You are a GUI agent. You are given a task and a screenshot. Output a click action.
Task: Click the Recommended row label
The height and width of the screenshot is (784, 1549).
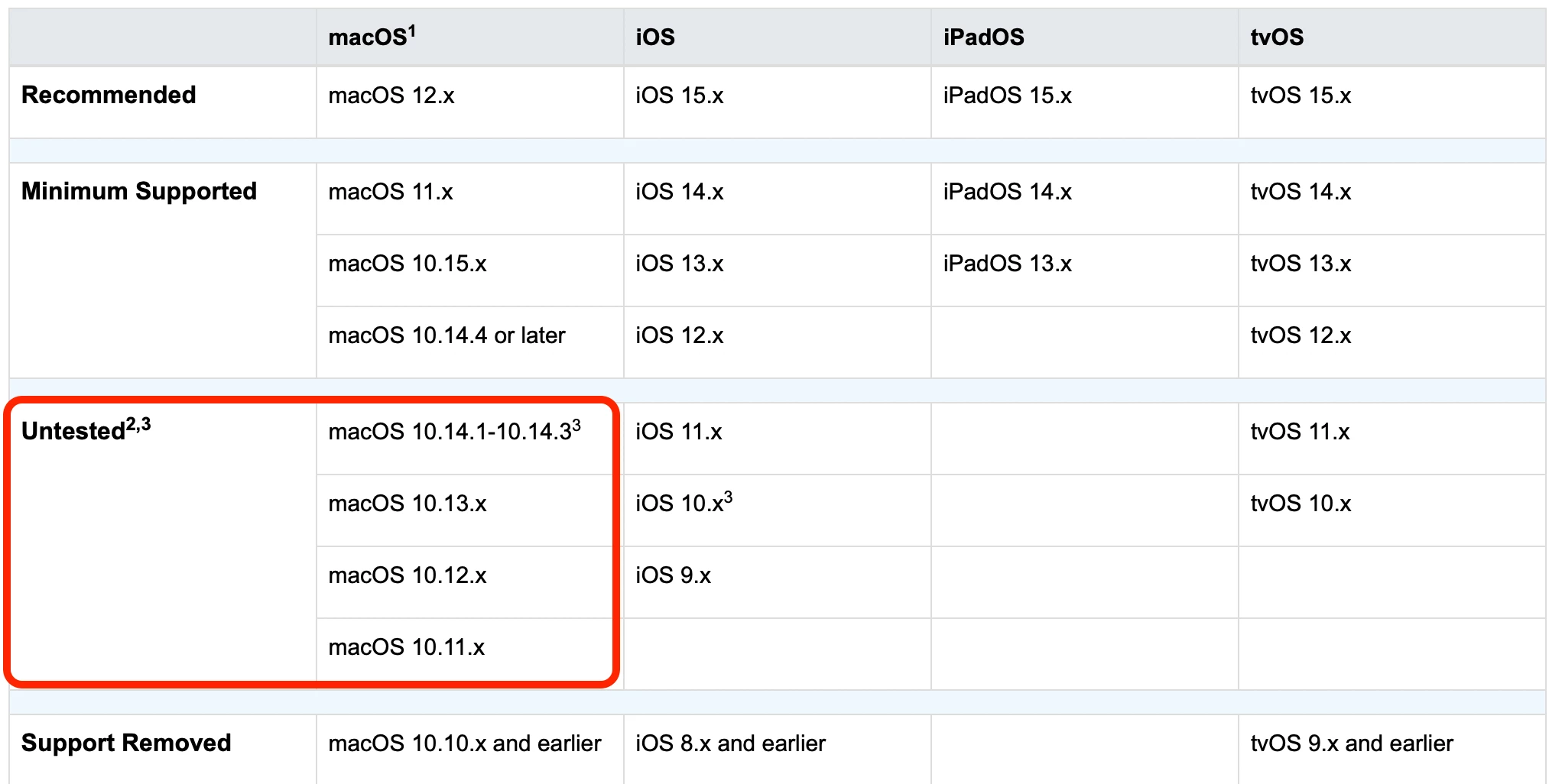109,95
